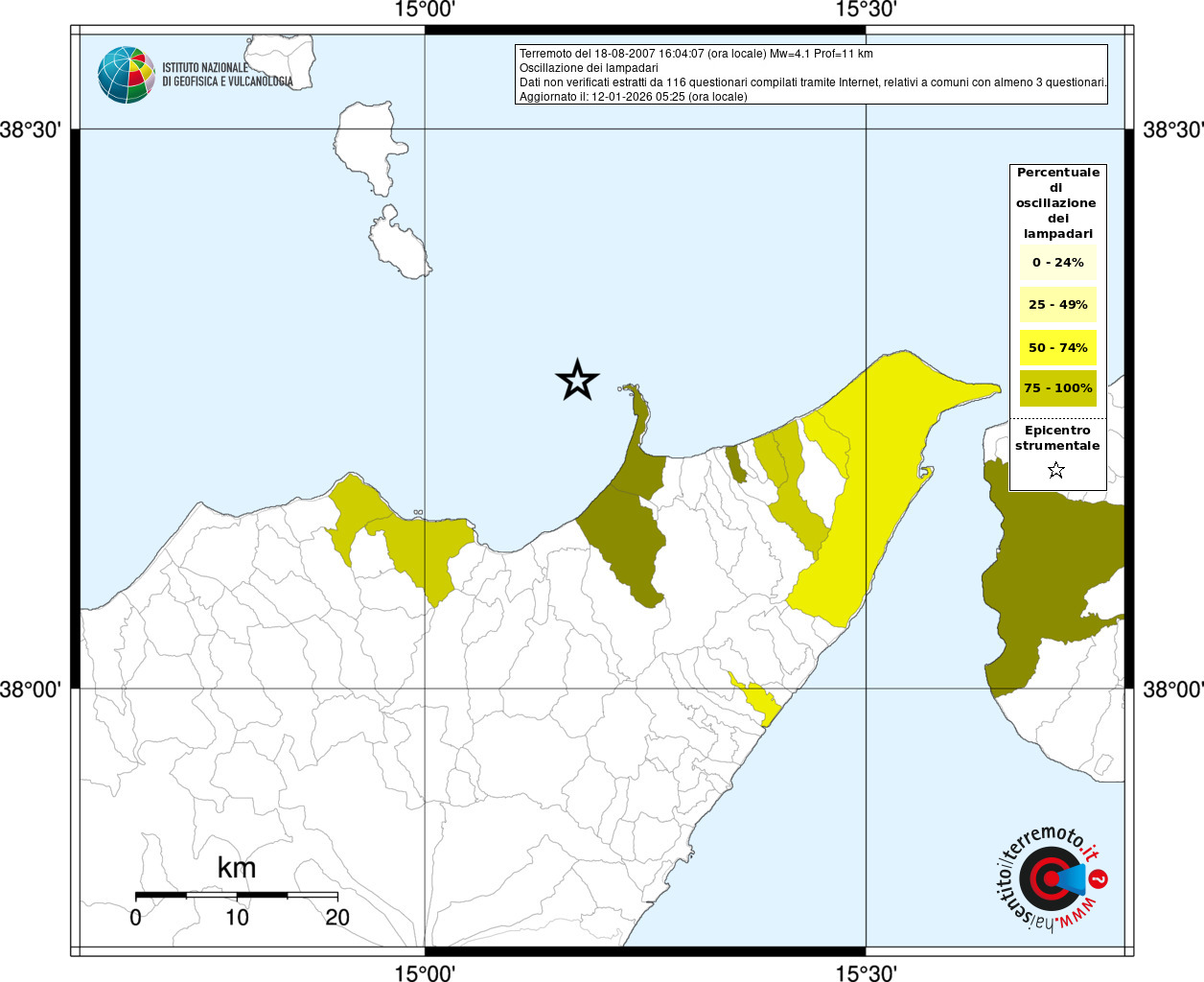Click the 20 mark on the scale bar

337,918
